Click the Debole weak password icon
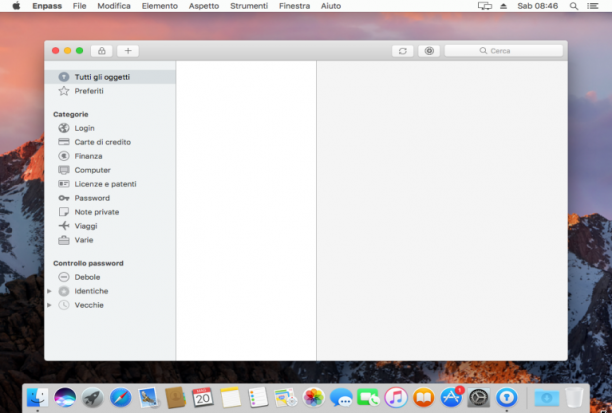This screenshot has width=612, height=413. coord(64,277)
